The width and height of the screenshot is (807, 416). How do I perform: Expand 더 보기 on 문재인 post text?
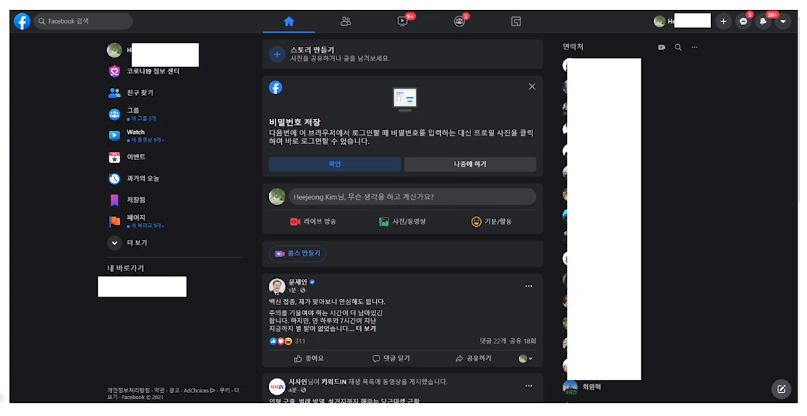366,328
